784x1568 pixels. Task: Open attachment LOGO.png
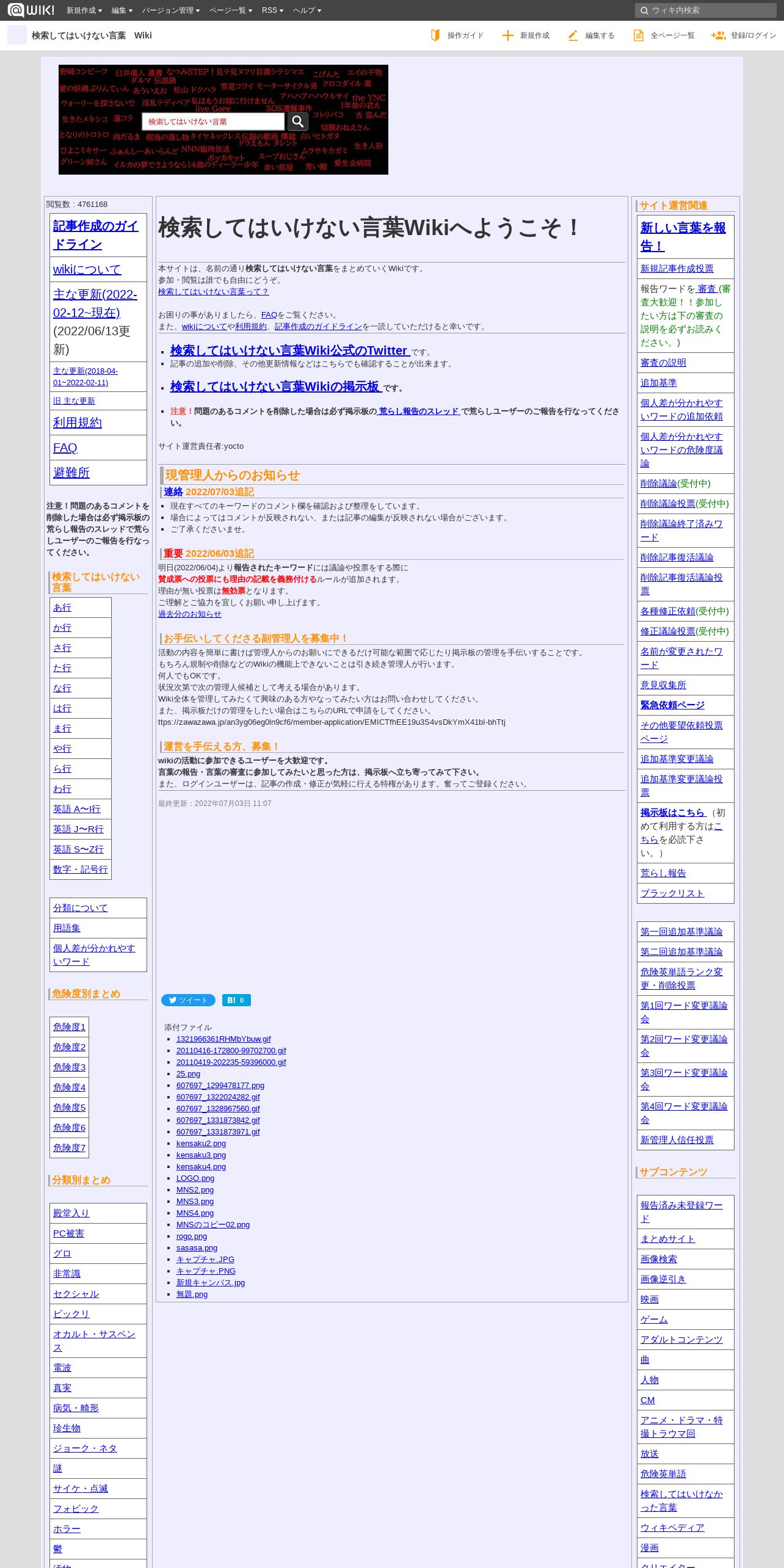point(195,1178)
